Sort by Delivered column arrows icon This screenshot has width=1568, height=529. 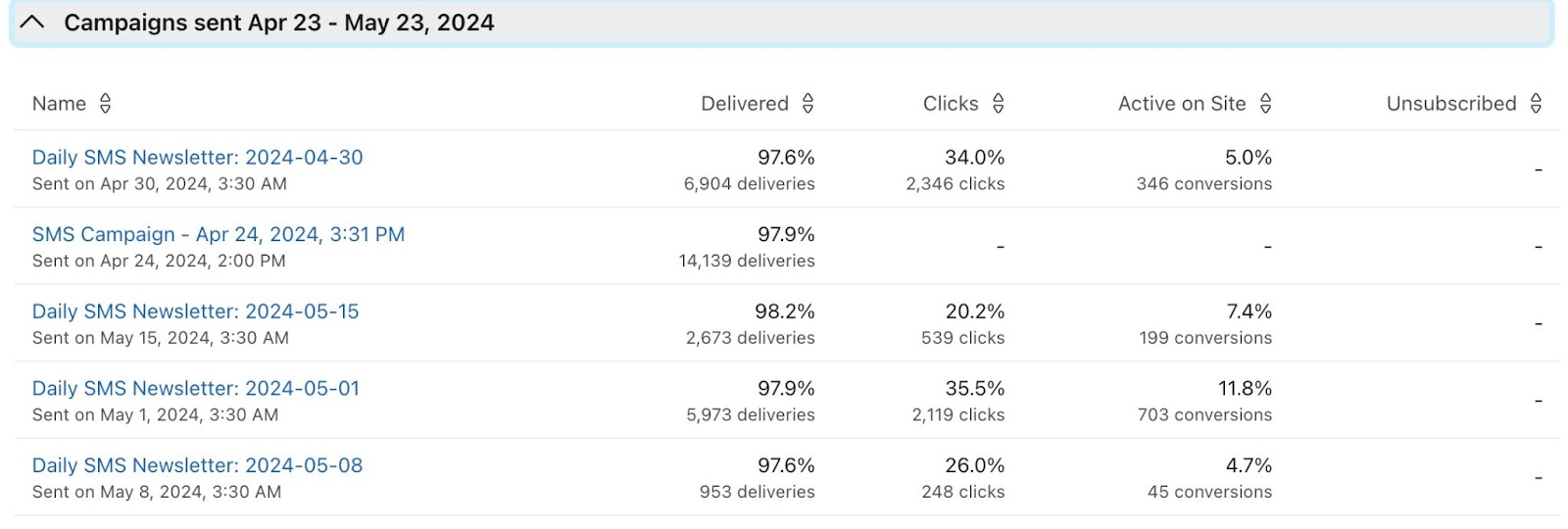tap(808, 104)
